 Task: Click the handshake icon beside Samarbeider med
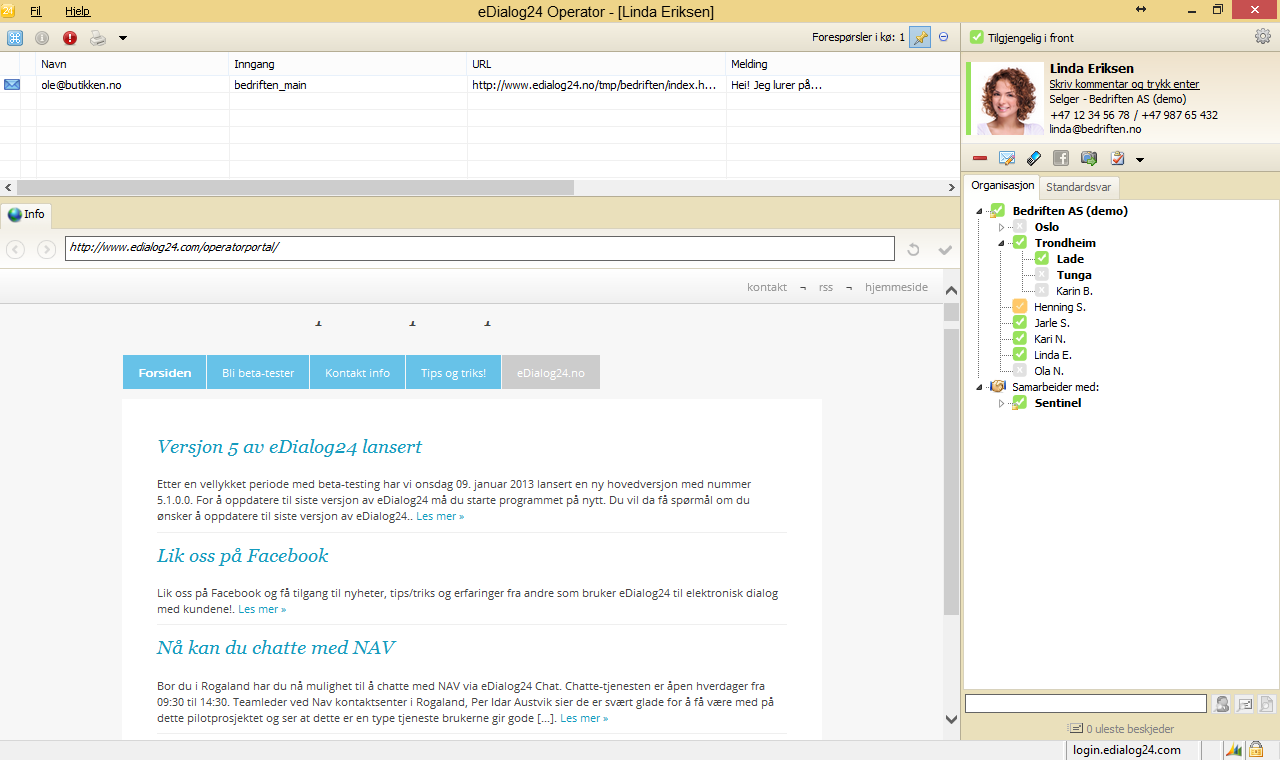click(x=996, y=387)
